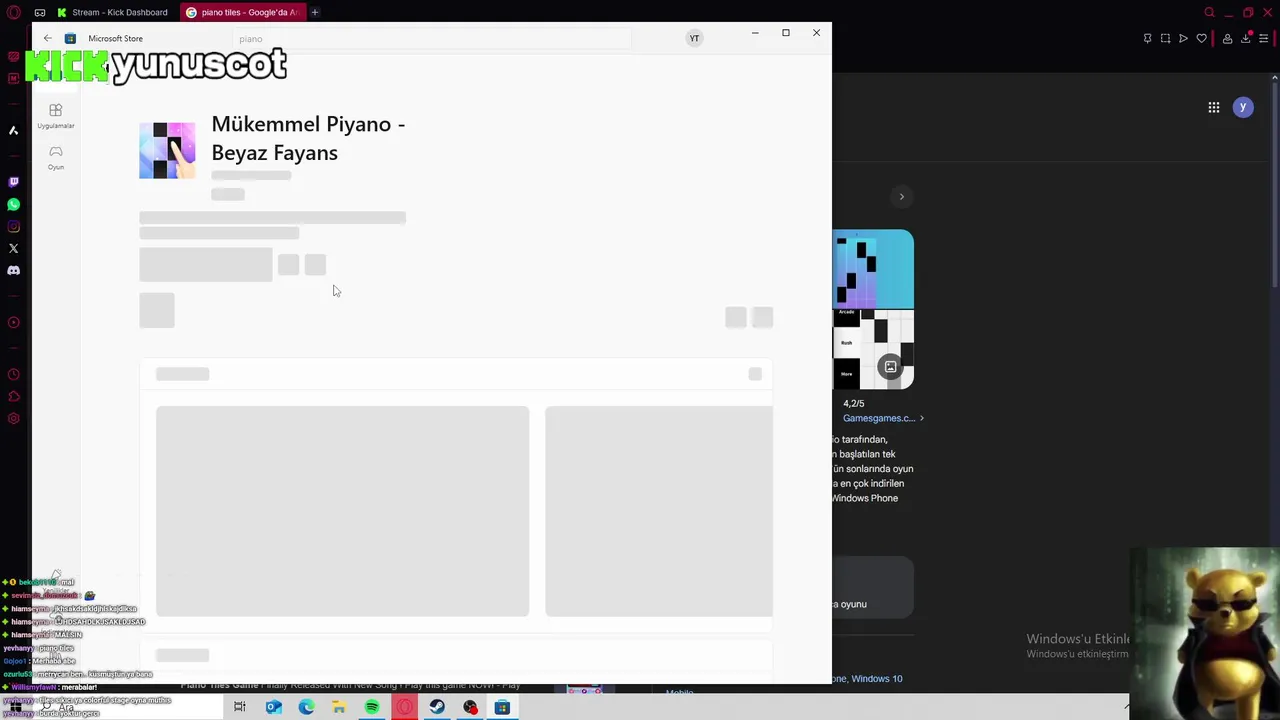Click the pin icon in Opera toolbar
This screenshot has height=720, width=1280.
[x=1147, y=38]
